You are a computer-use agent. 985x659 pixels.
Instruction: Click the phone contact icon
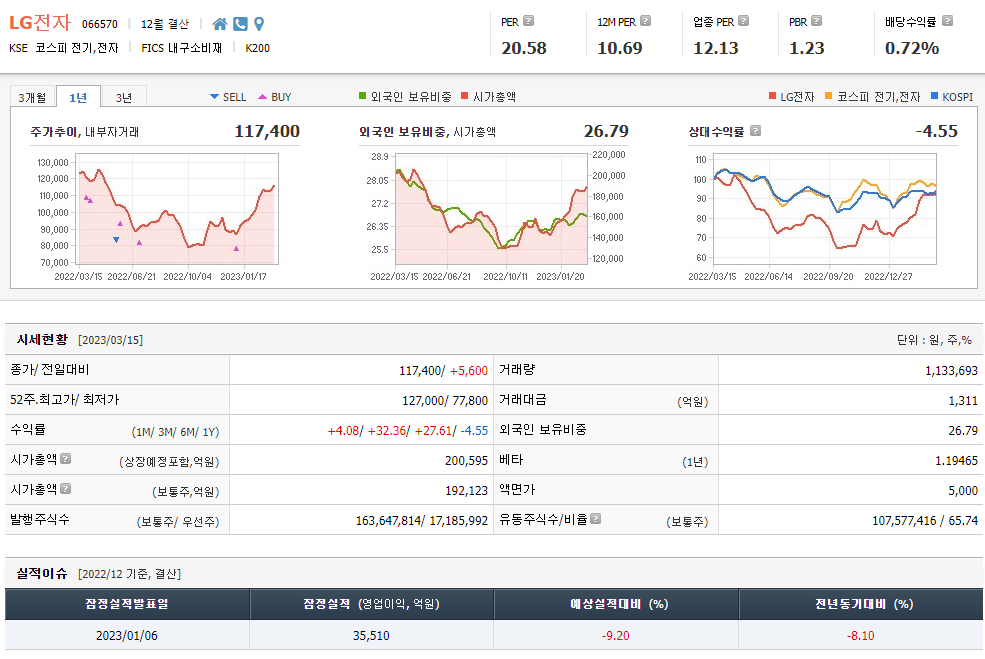pos(240,24)
